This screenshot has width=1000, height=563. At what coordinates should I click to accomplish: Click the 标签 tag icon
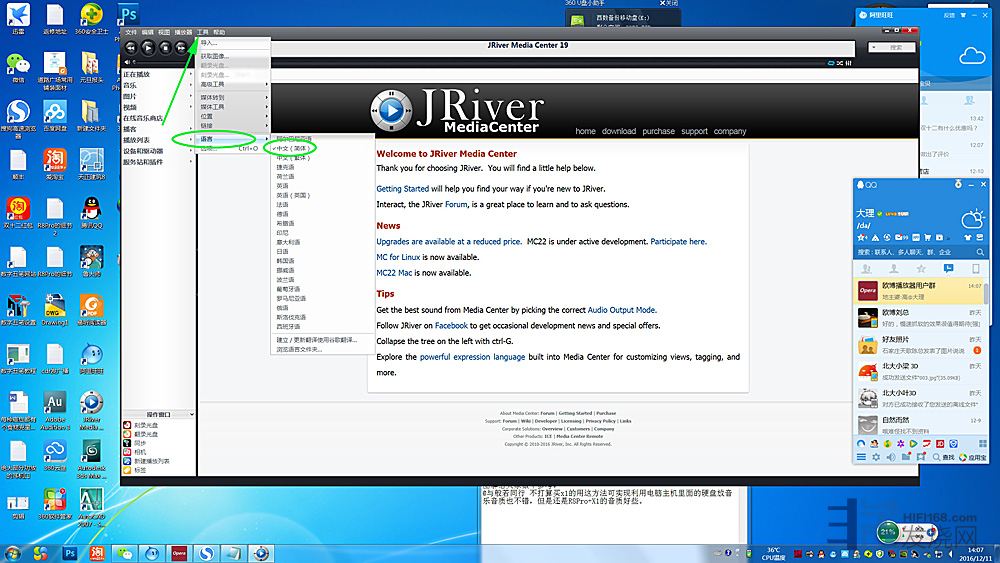click(x=127, y=470)
